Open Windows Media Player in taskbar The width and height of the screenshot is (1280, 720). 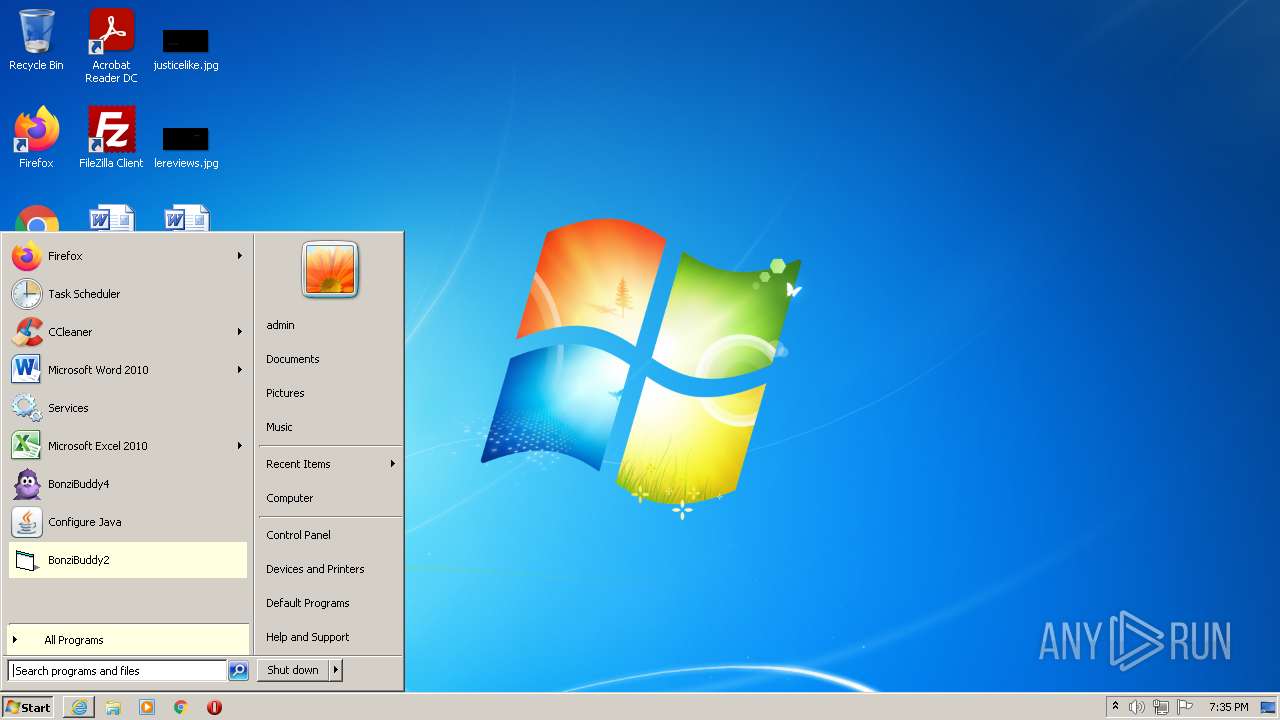[147, 707]
